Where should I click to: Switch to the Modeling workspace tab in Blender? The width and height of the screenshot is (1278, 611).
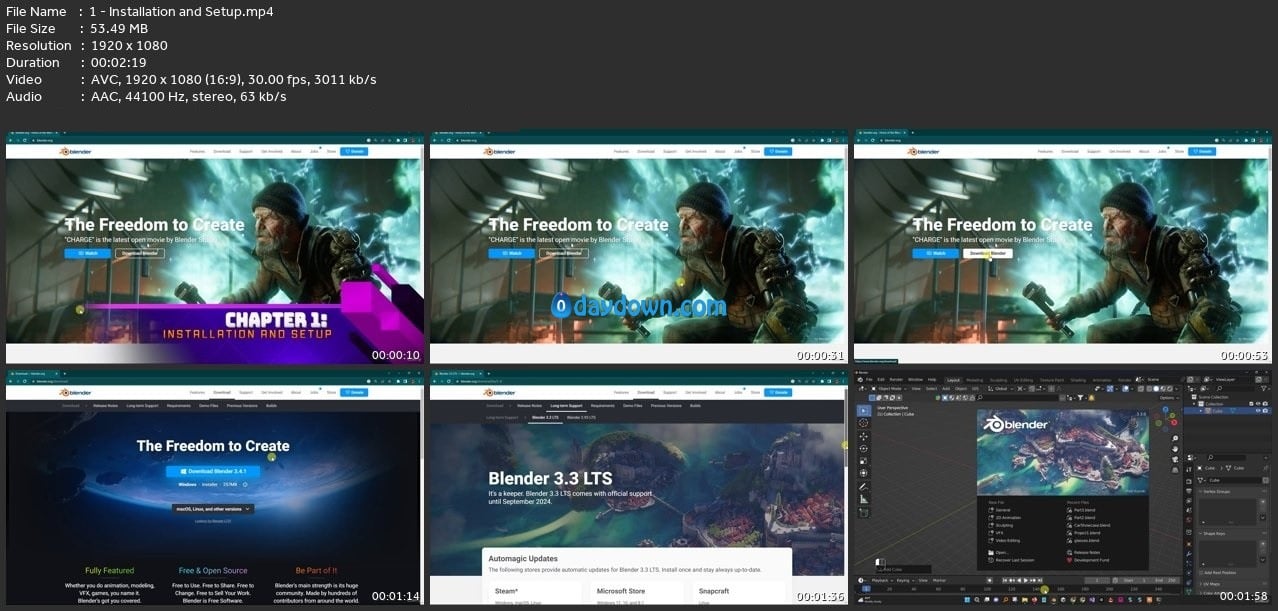click(974, 380)
